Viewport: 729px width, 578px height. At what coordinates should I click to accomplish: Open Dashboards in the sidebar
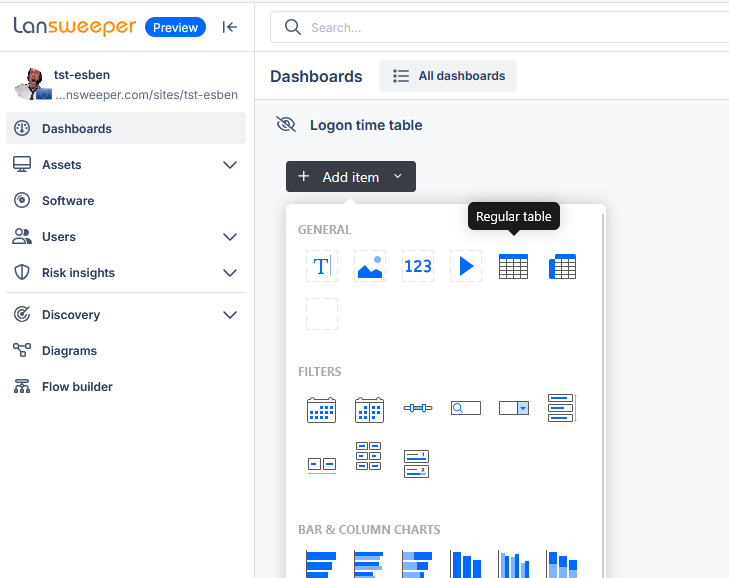pos(126,128)
